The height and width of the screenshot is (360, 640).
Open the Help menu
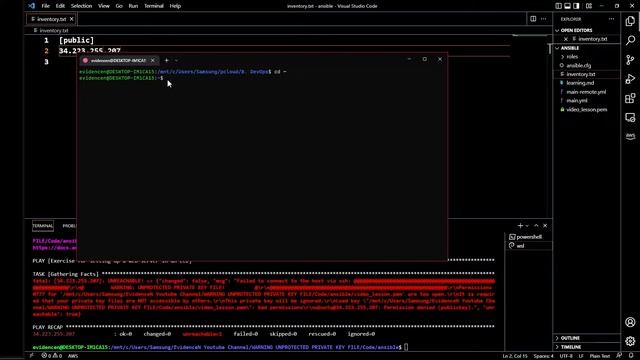[x=175, y=6]
